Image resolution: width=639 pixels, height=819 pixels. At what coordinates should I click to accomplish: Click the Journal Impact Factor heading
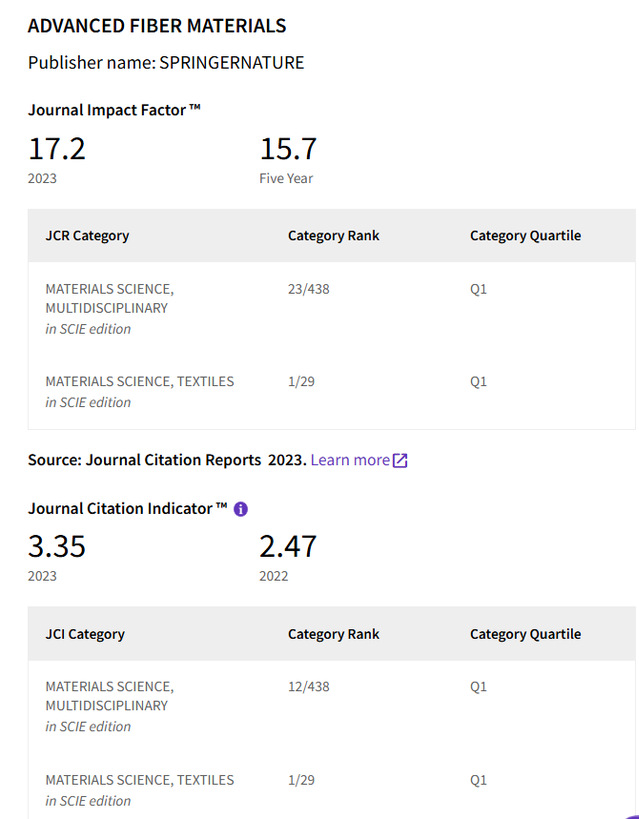pos(114,109)
